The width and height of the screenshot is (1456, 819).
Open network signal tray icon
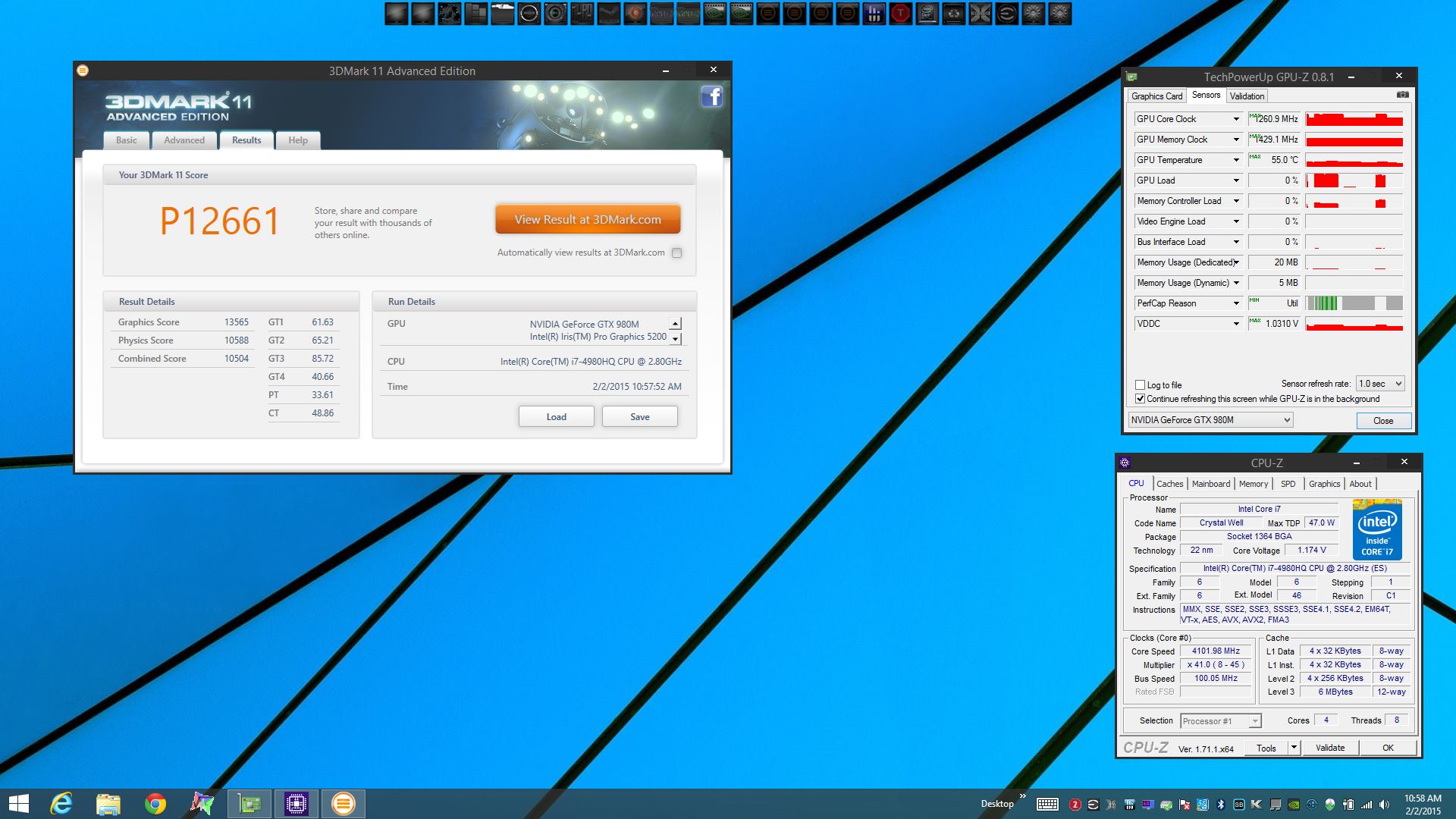point(1367,805)
